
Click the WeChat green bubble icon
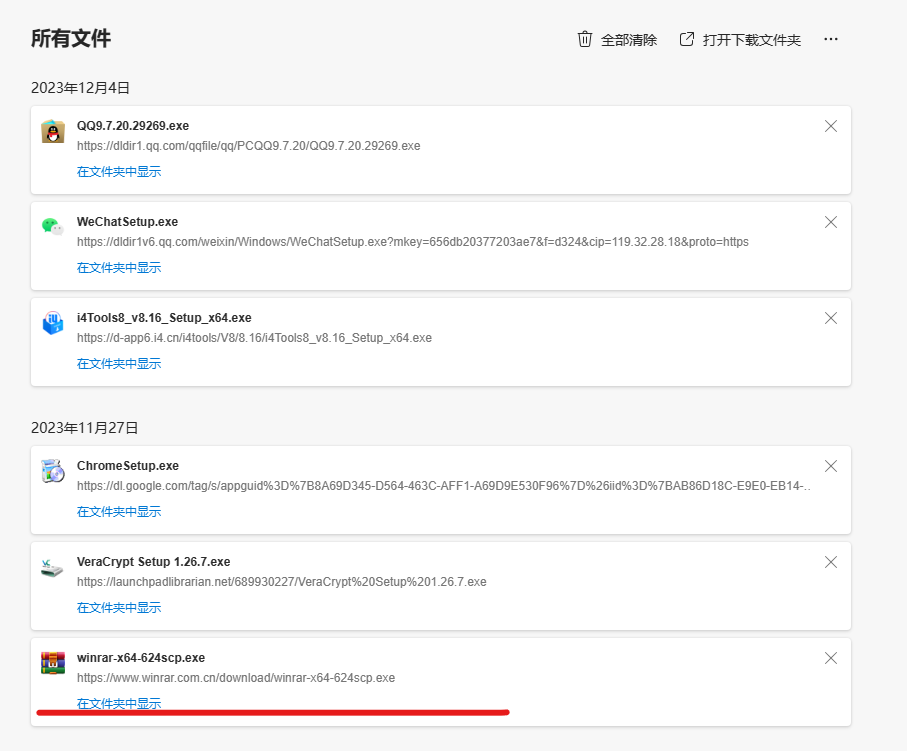pyautogui.click(x=53, y=227)
